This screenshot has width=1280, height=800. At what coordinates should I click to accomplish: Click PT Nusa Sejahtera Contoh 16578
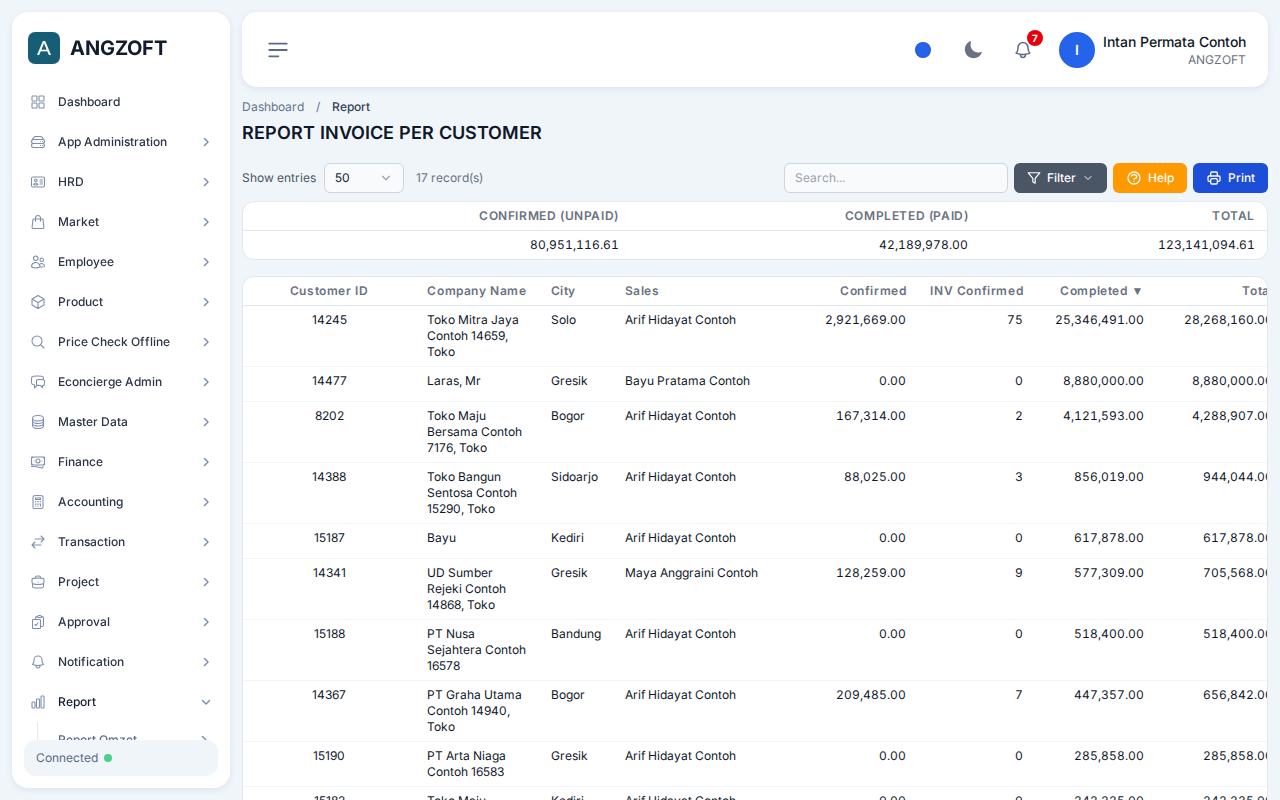coord(476,650)
